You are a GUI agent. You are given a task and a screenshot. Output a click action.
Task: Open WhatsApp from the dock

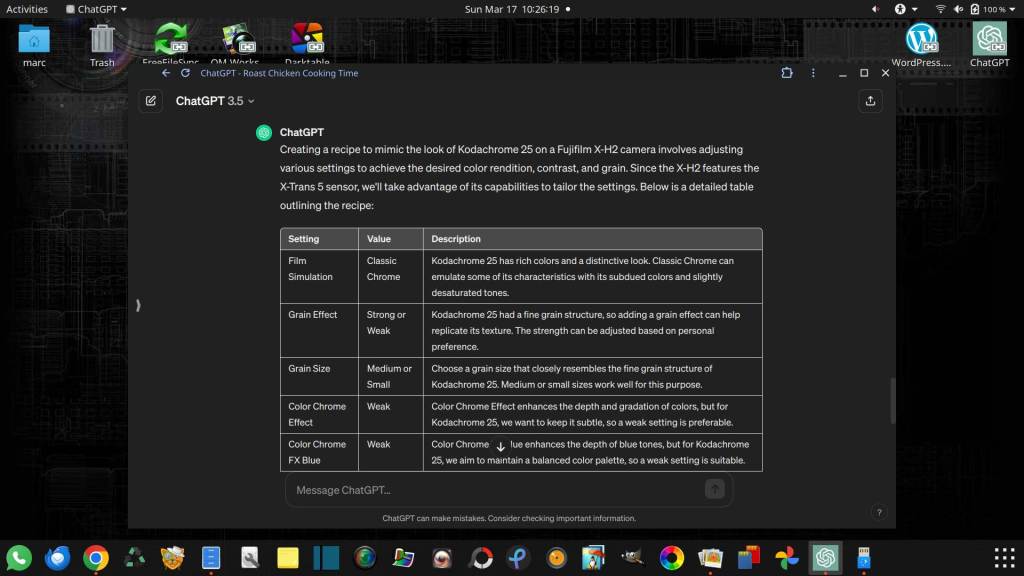19,558
